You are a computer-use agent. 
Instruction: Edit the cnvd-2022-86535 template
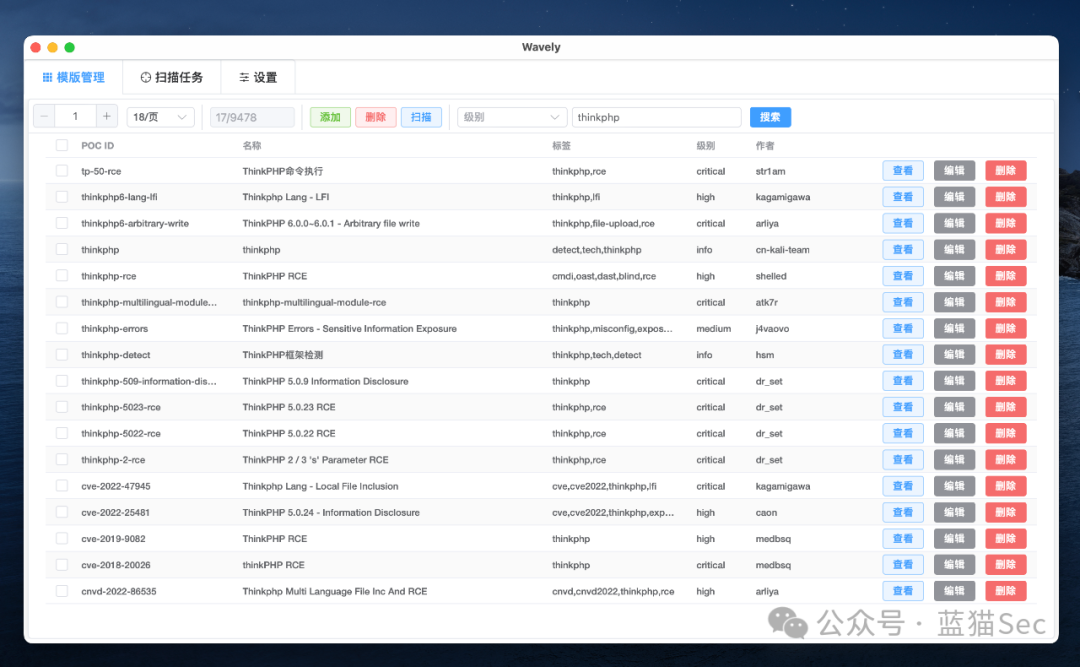[x=954, y=591]
